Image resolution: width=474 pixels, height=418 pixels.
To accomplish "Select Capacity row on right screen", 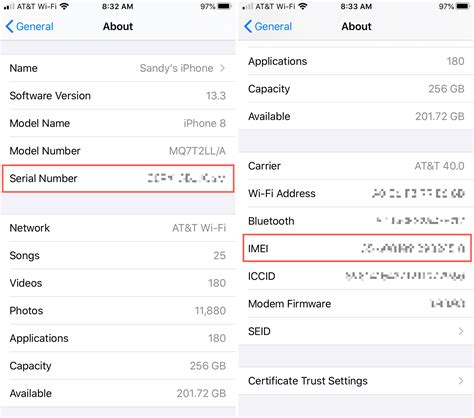I will 356,89.
